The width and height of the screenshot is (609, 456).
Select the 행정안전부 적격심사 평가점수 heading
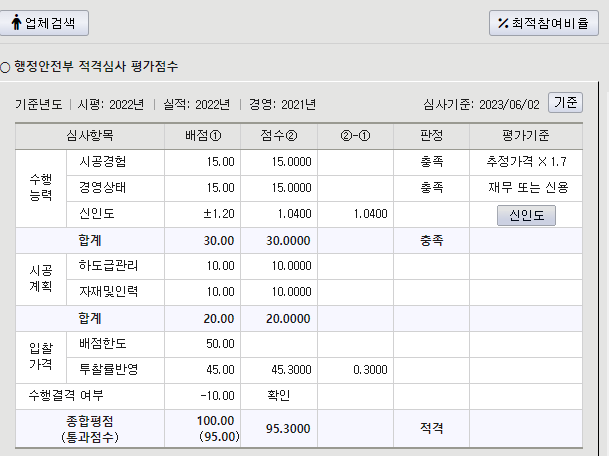96,66
